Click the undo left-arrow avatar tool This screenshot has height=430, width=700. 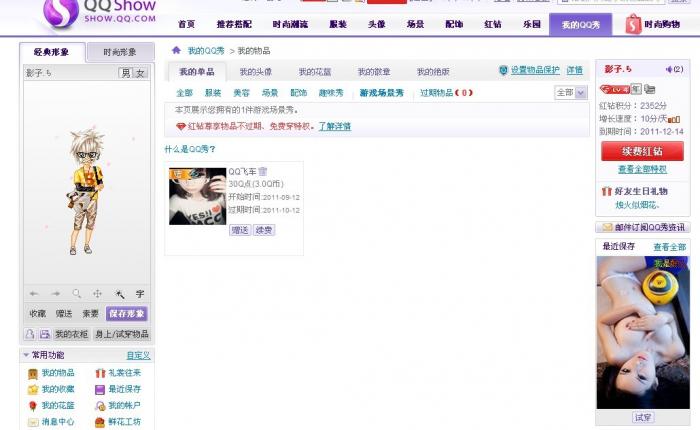tap(34, 294)
